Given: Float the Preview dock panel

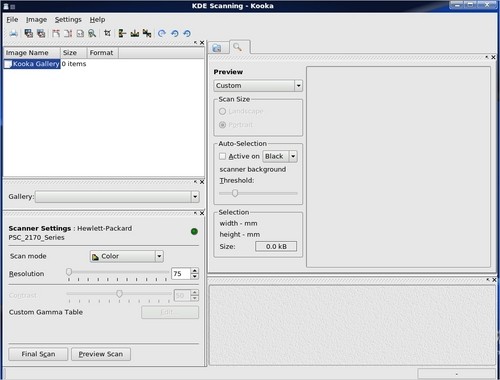Looking at the screenshot, I should (487, 57).
